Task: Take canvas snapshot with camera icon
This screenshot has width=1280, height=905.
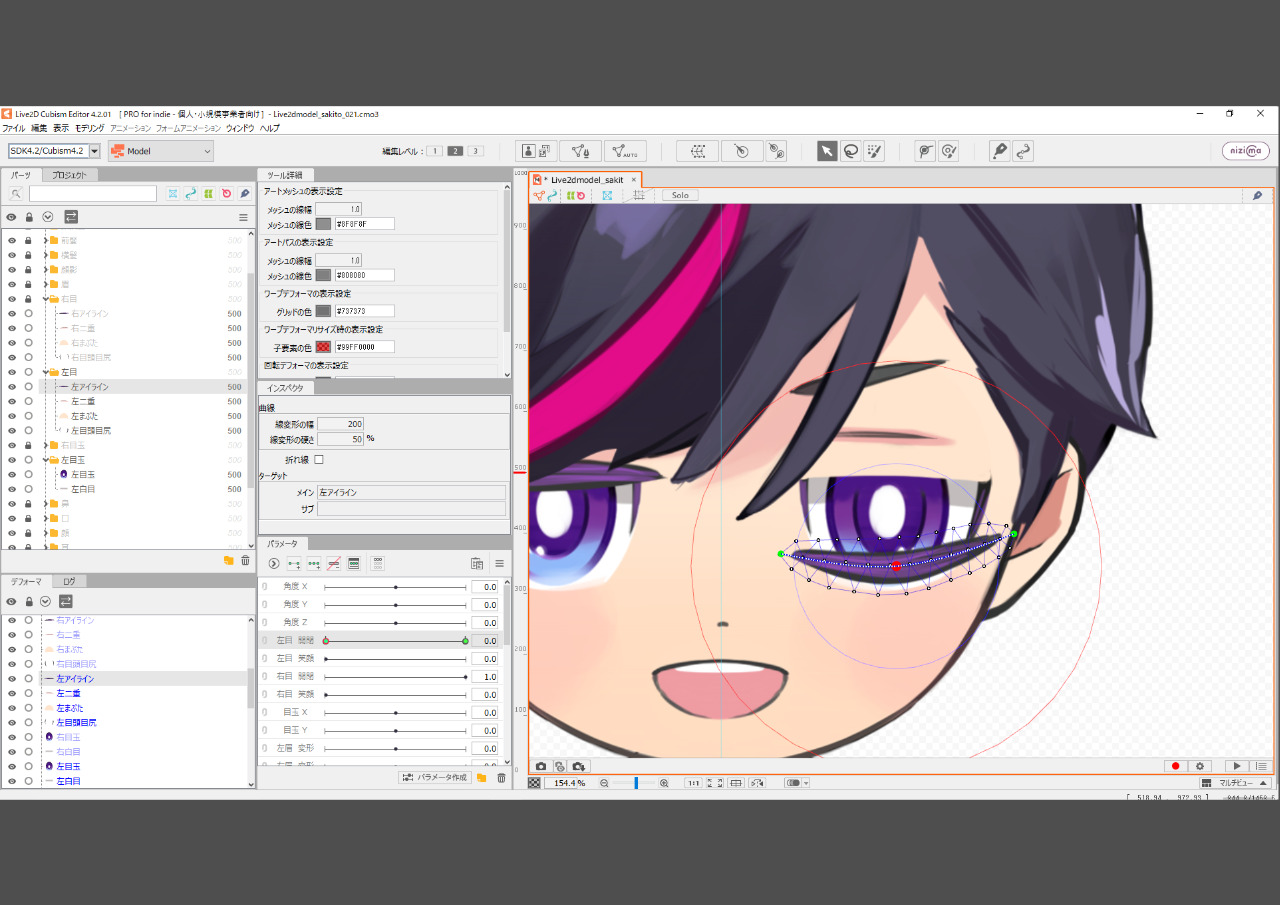Action: point(541,766)
